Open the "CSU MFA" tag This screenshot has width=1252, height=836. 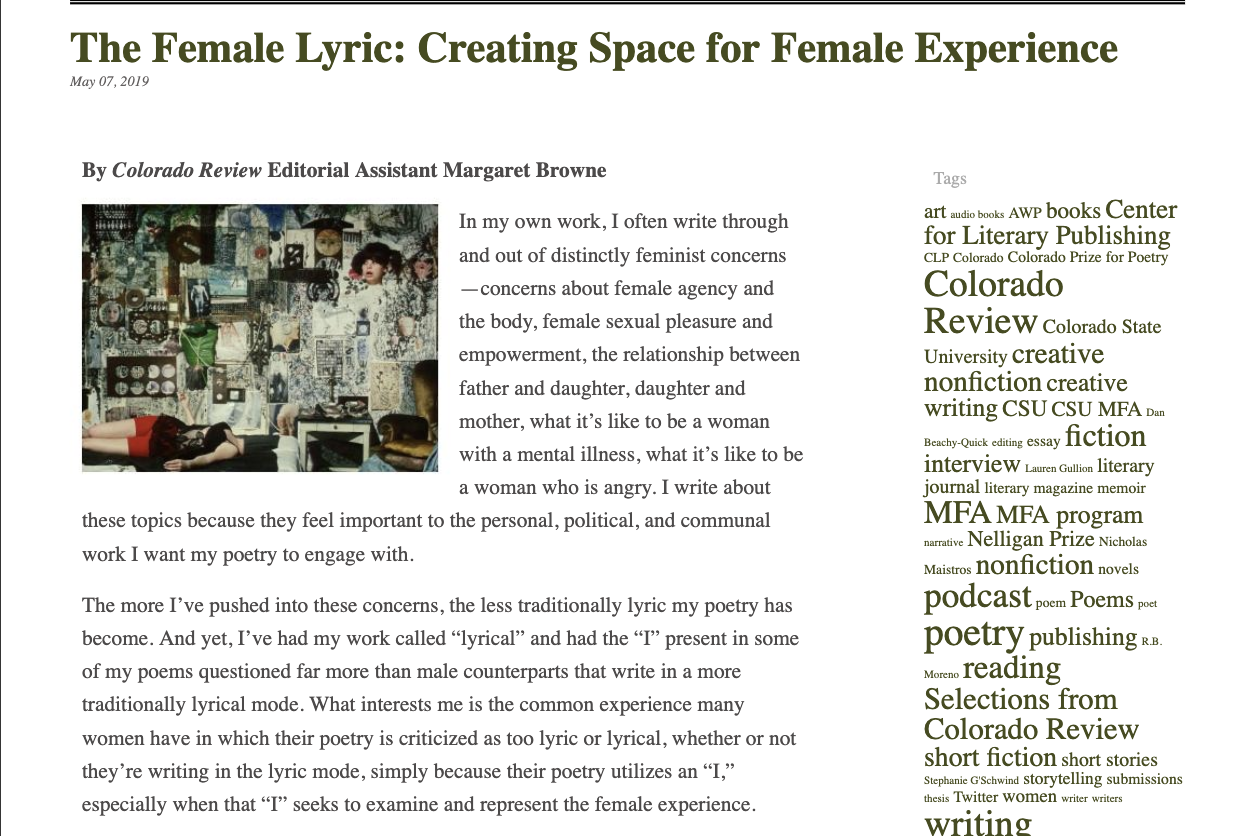pyautogui.click(x=1096, y=409)
